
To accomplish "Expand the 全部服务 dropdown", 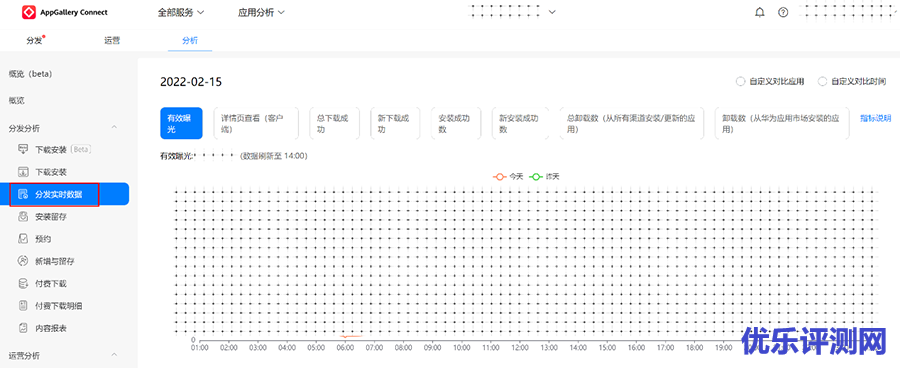I will 181,12.
